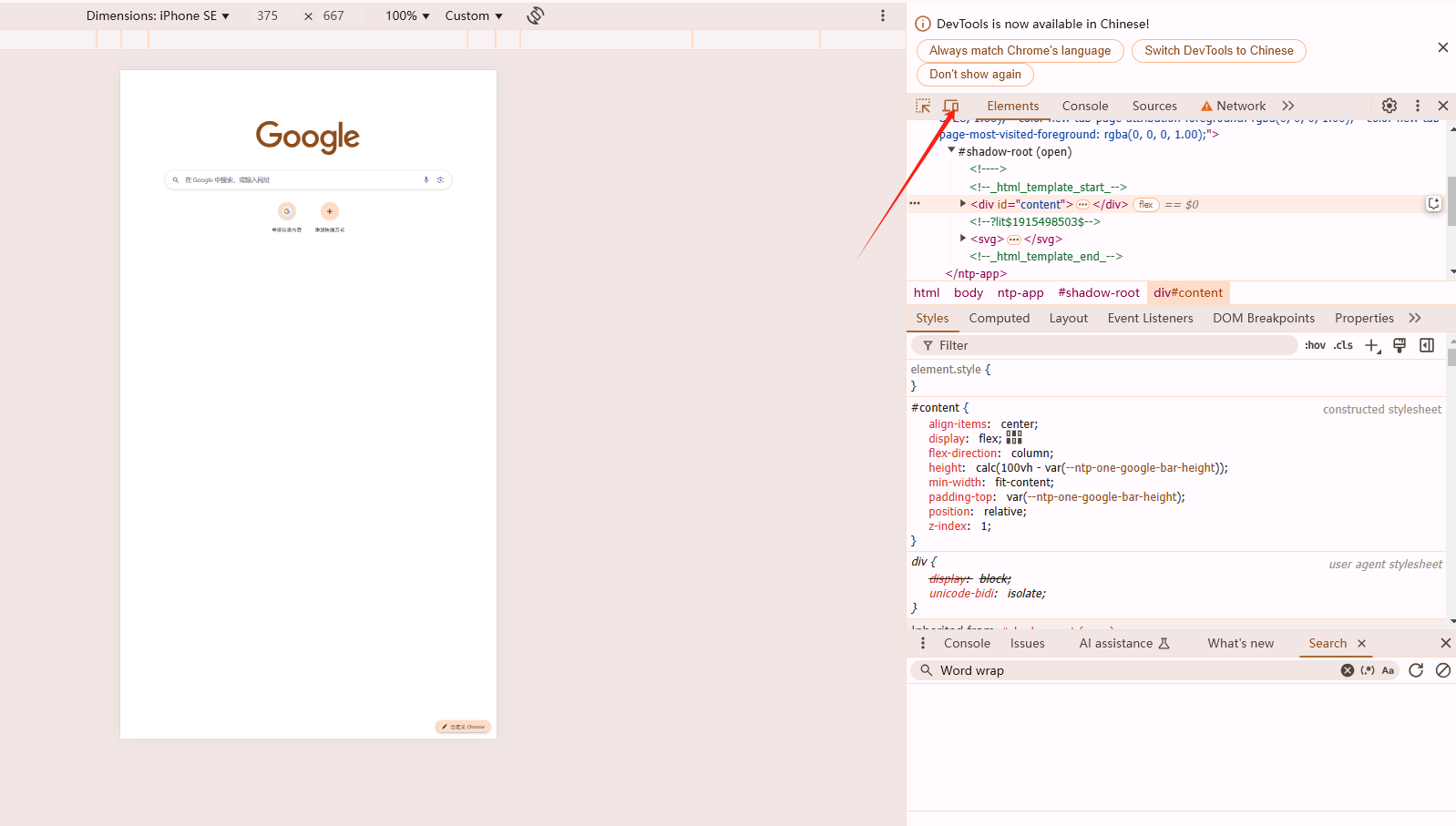Click the Google Lens icon in search box
The width and height of the screenshot is (1456, 826).
coord(440,180)
